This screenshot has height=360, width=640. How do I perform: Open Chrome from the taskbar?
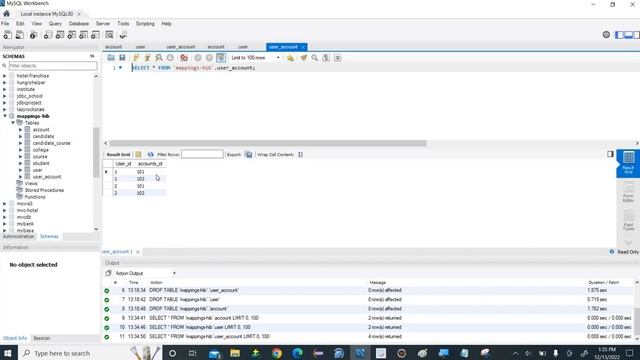tap(277, 353)
